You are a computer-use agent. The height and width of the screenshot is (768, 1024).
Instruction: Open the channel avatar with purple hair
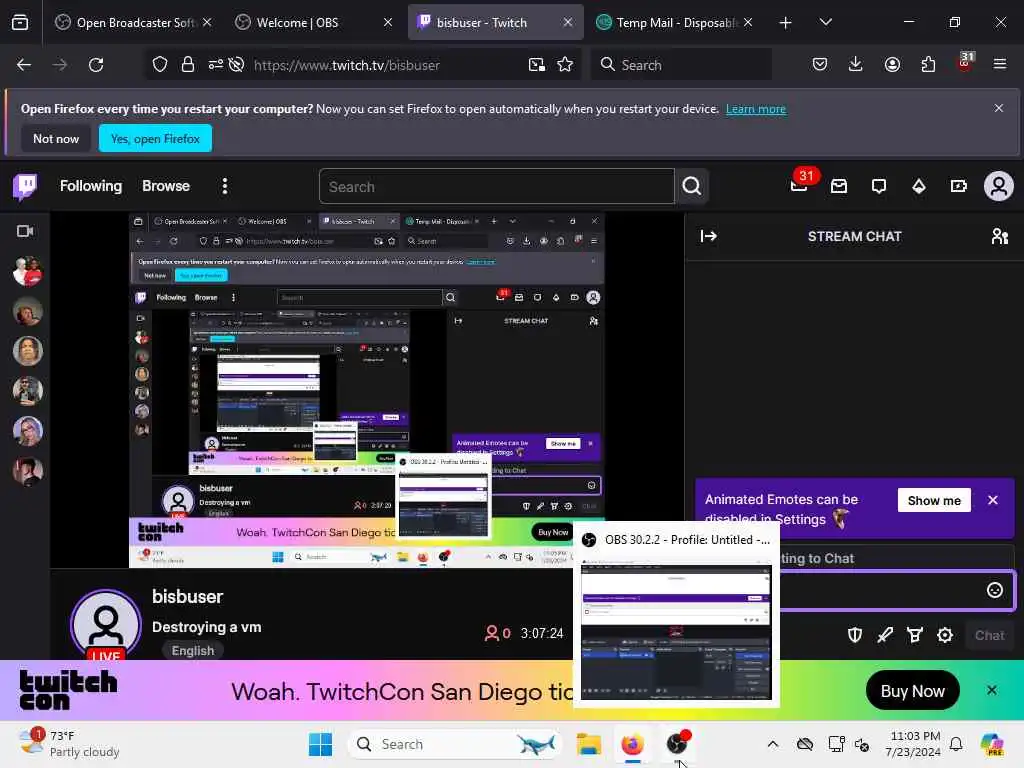(x=28, y=431)
